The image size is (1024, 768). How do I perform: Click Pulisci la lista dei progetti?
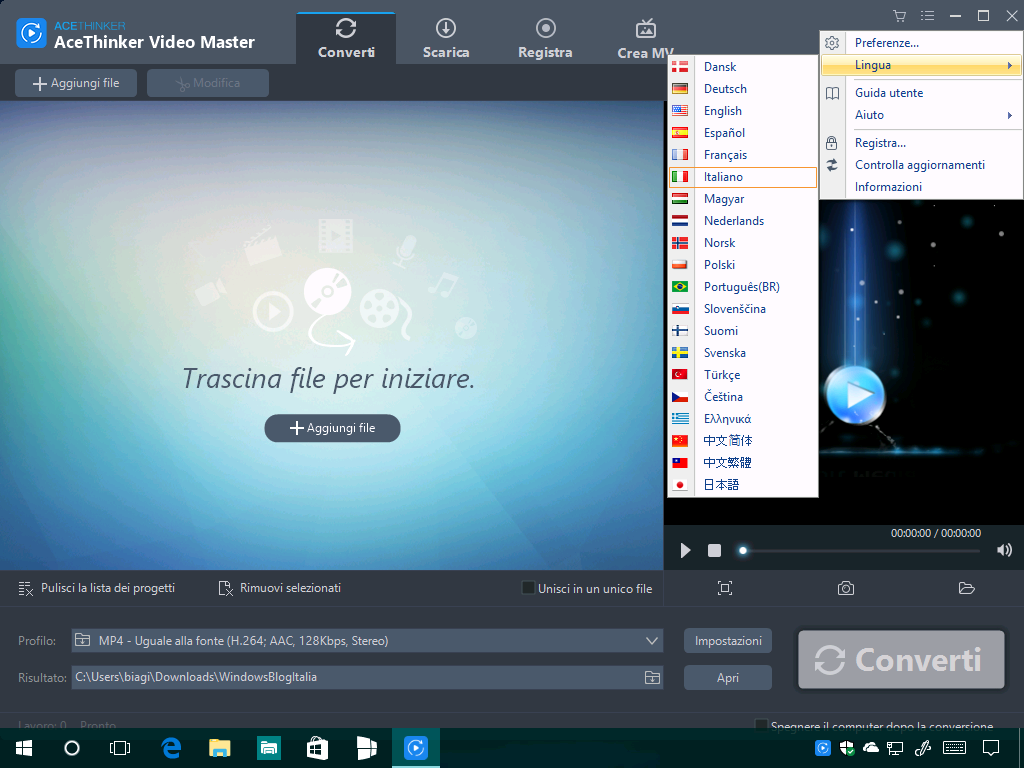[97, 588]
